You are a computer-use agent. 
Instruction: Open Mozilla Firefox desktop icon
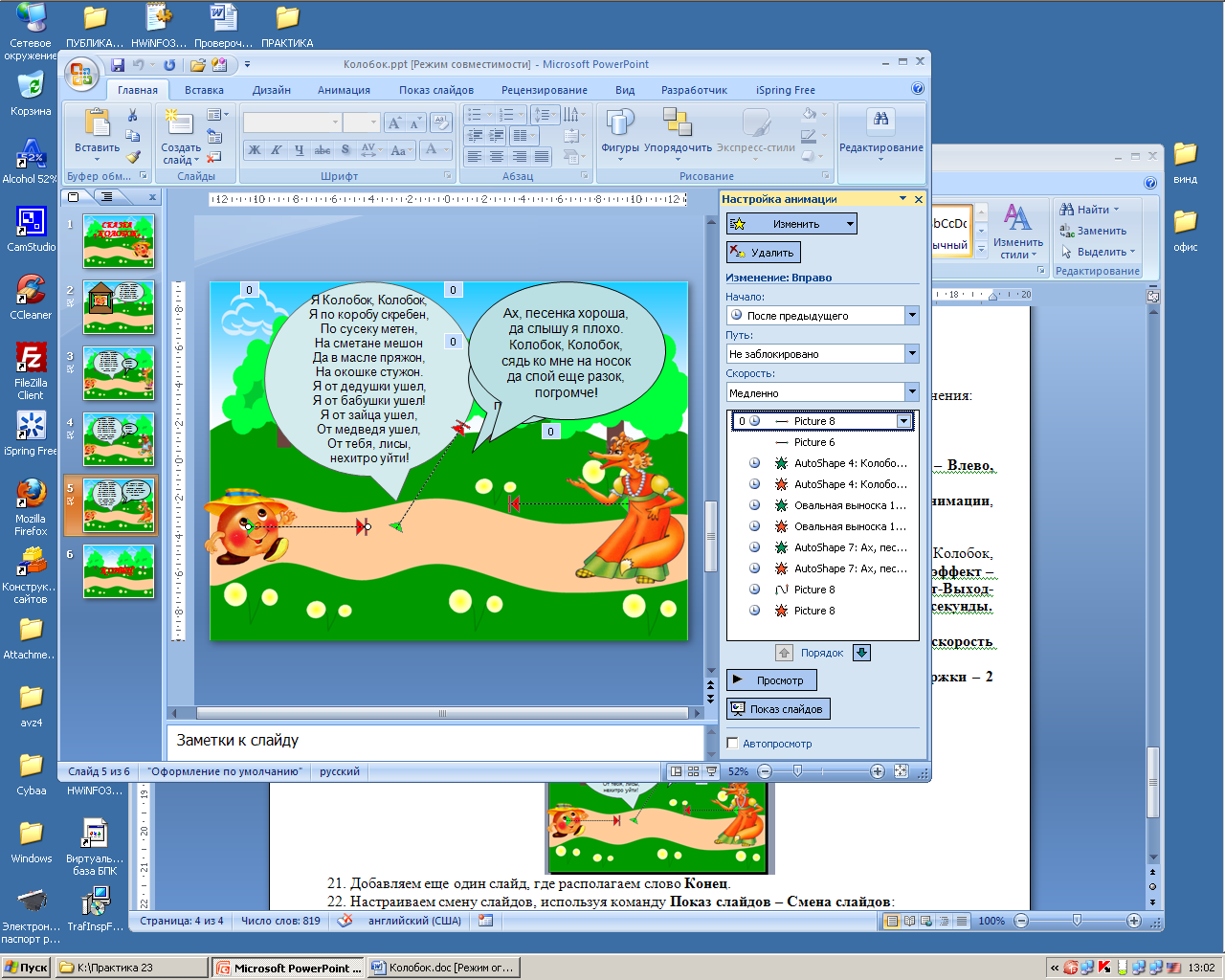(31, 507)
